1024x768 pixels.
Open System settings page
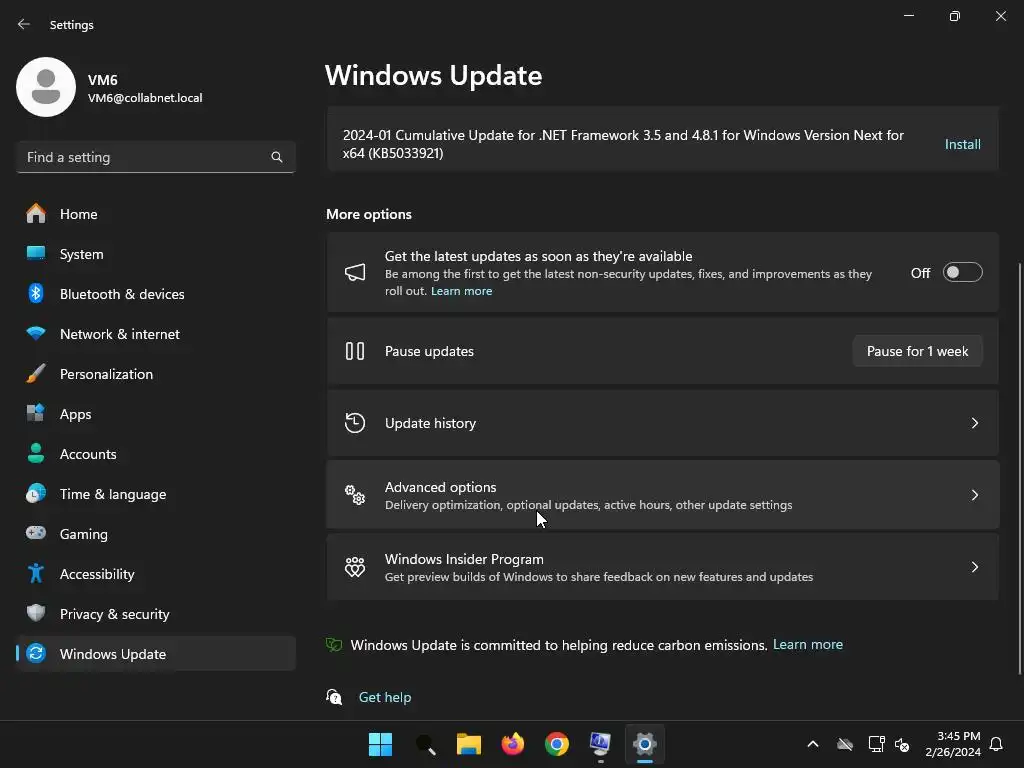(x=155, y=253)
